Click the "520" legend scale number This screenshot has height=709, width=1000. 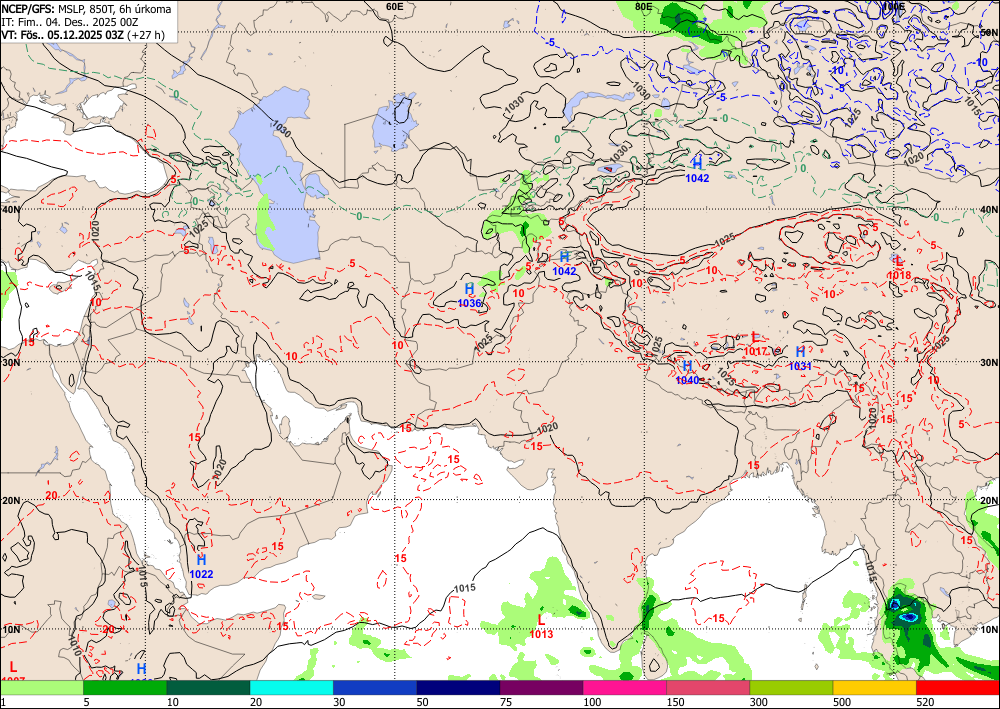925,702
